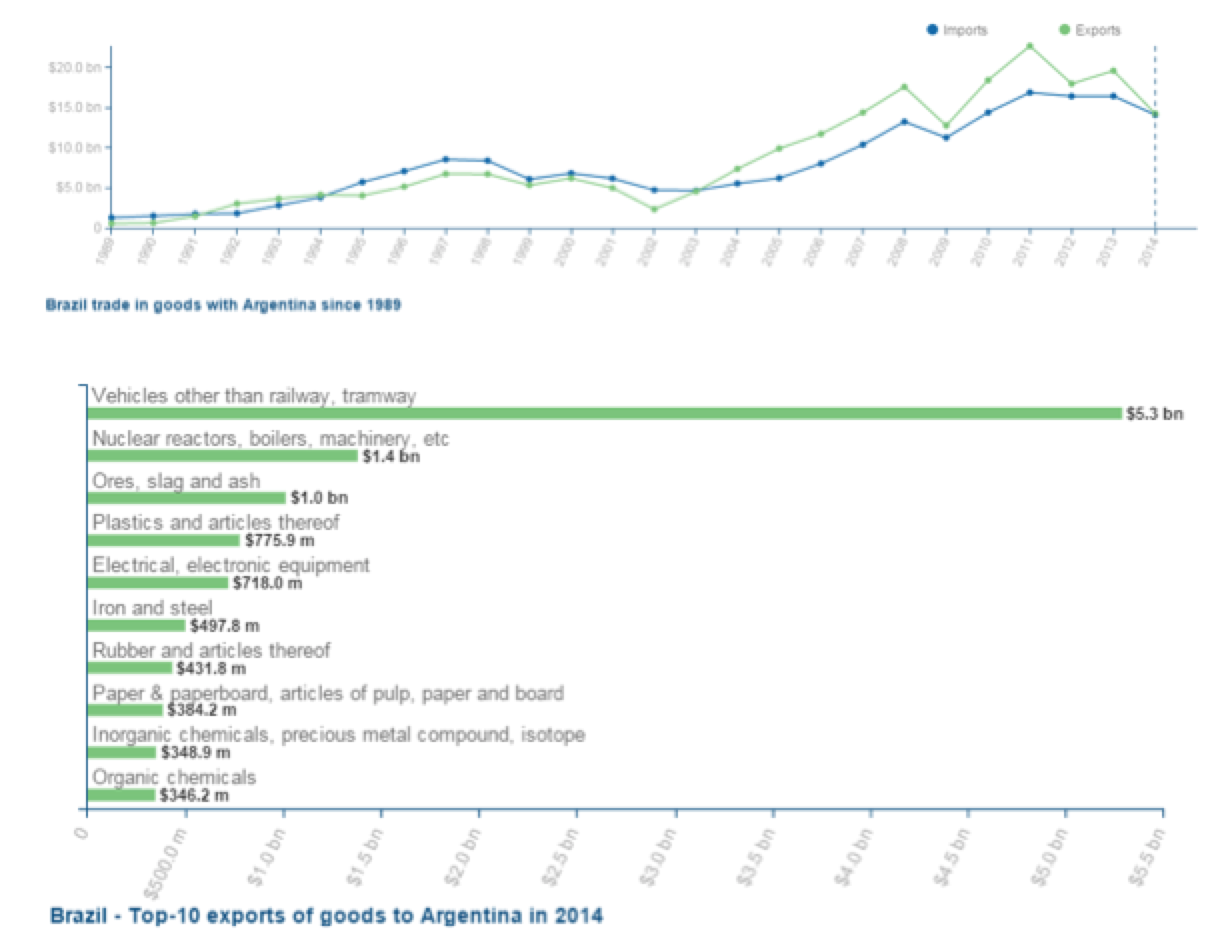Click the $10.0 bn y-axis label
The width and height of the screenshot is (1232, 948).
[x=74, y=147]
